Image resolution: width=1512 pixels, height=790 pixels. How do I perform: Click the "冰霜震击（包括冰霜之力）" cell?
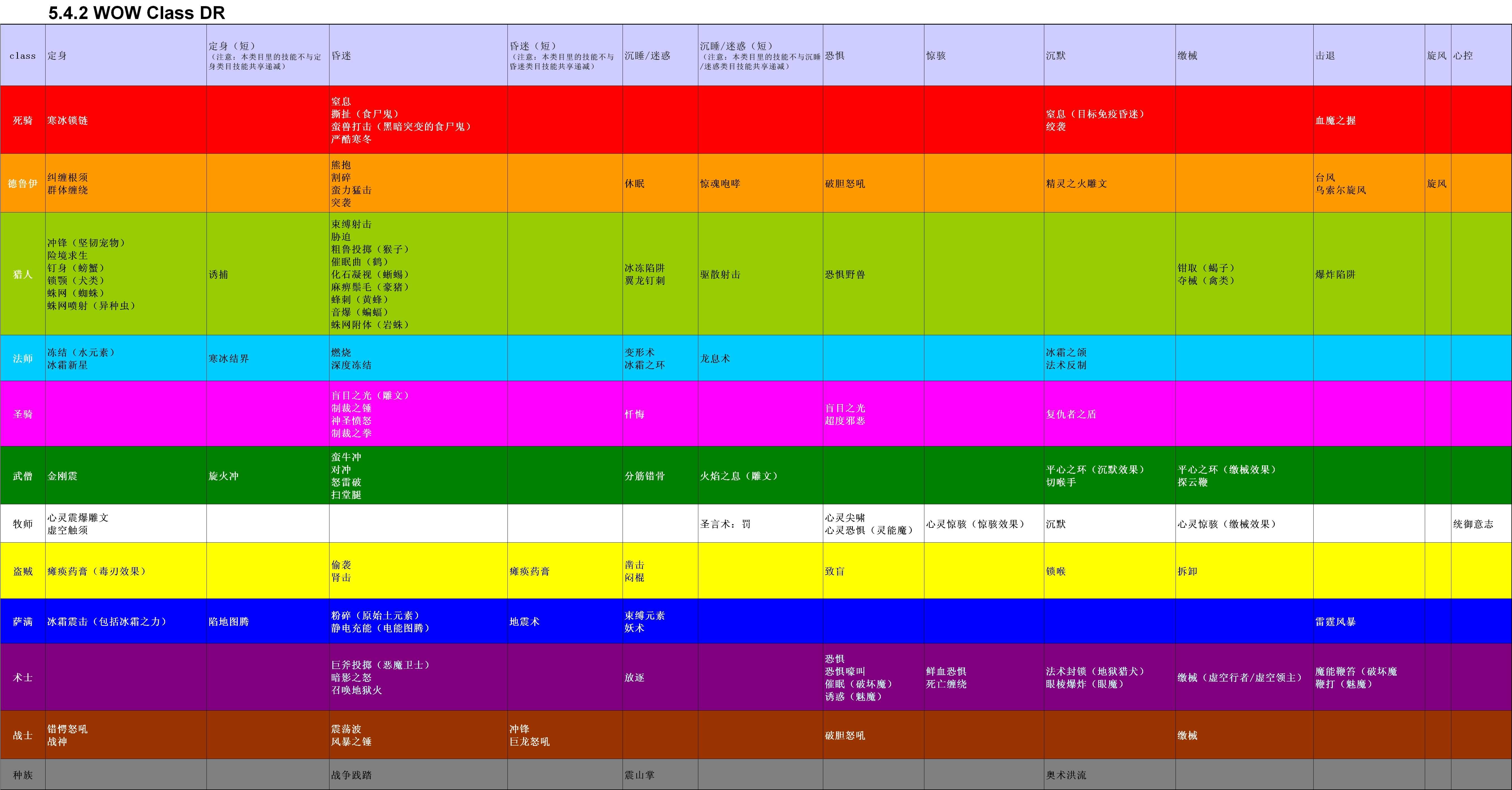(126, 621)
